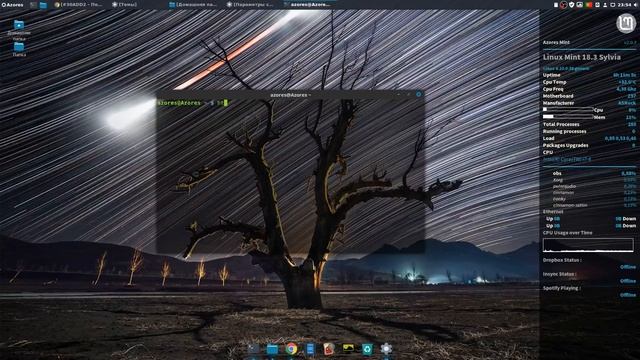This screenshot has height=360, width=640.
Task: Click the Cpu usage bar
Action: click(568, 109)
